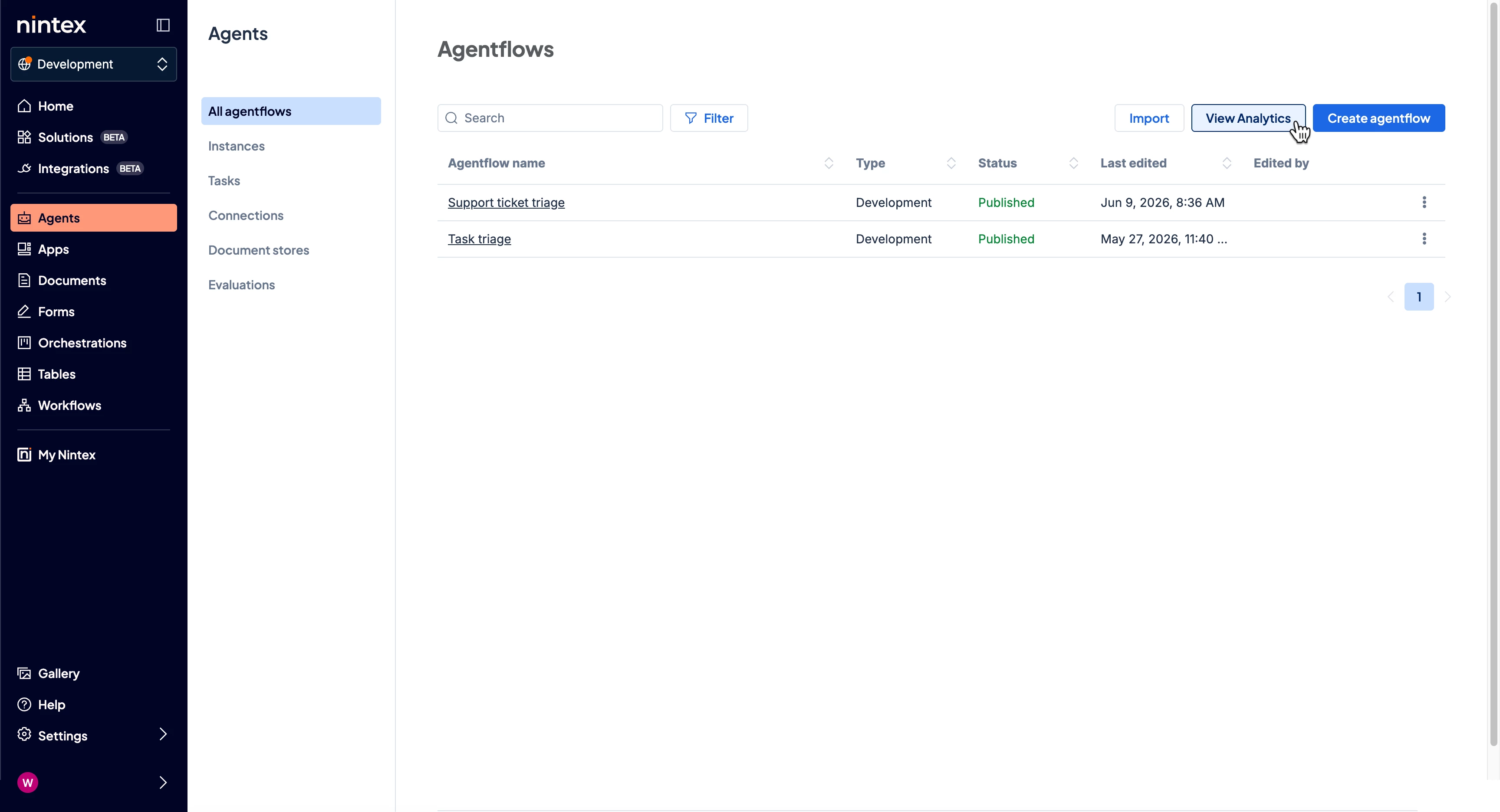Click the Settings gear icon
The image size is (1500, 812).
[24, 735]
